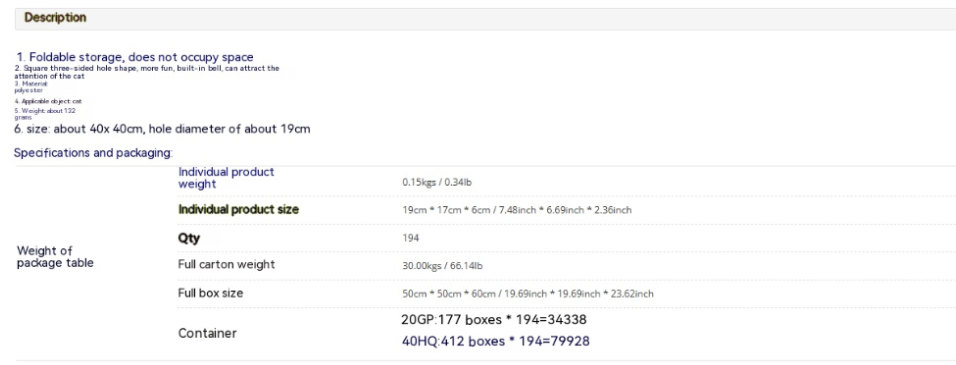
Task: Select the 'Specifications and packaging' heading
Action: pyautogui.click(x=93, y=153)
